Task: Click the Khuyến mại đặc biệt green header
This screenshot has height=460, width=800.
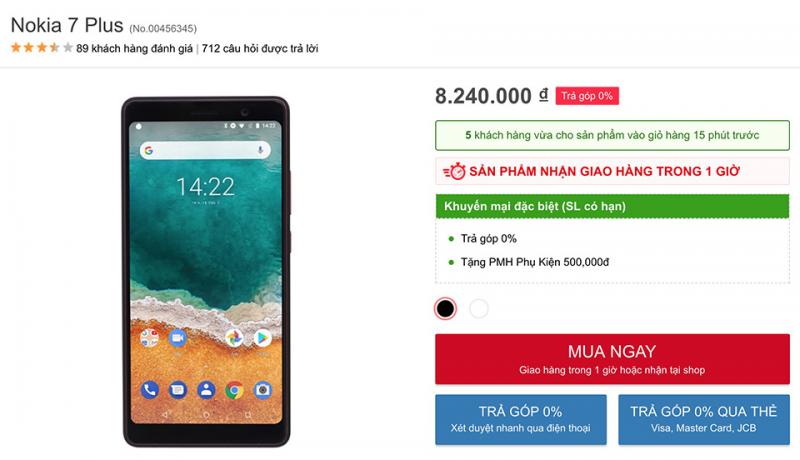Action: tap(612, 206)
